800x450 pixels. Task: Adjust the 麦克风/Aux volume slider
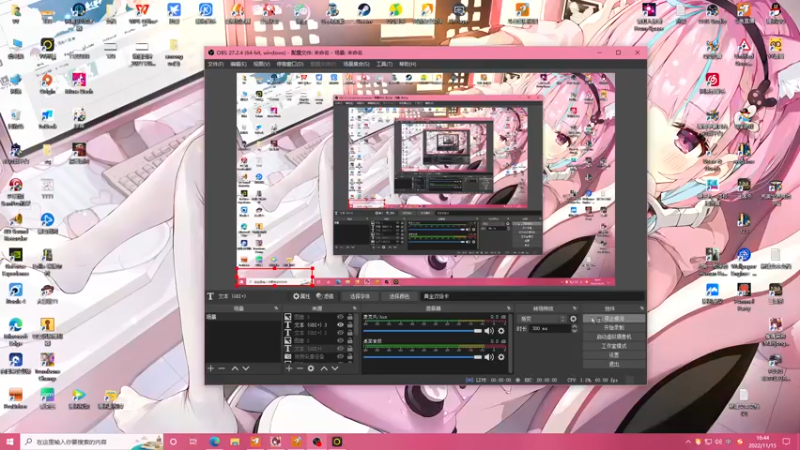coord(422,331)
